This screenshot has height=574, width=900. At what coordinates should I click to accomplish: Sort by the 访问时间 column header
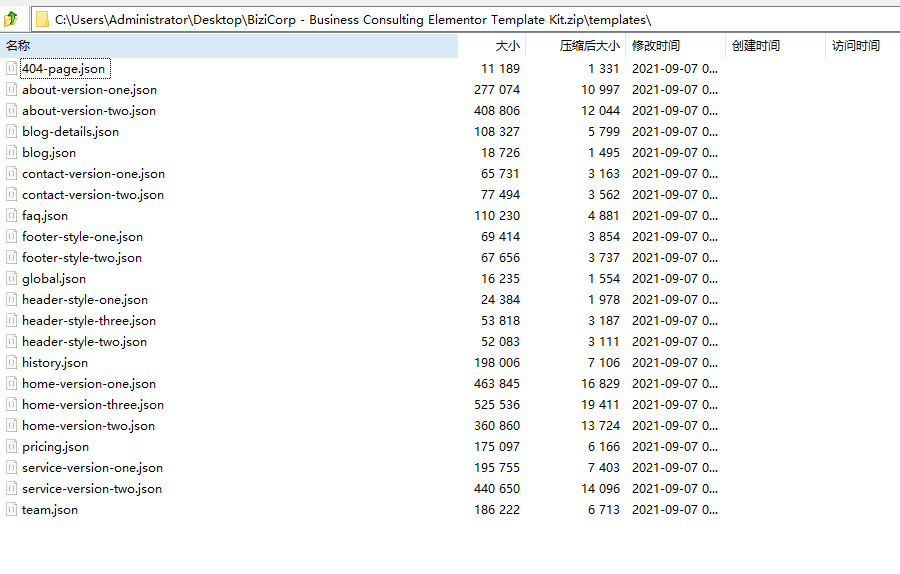863,46
